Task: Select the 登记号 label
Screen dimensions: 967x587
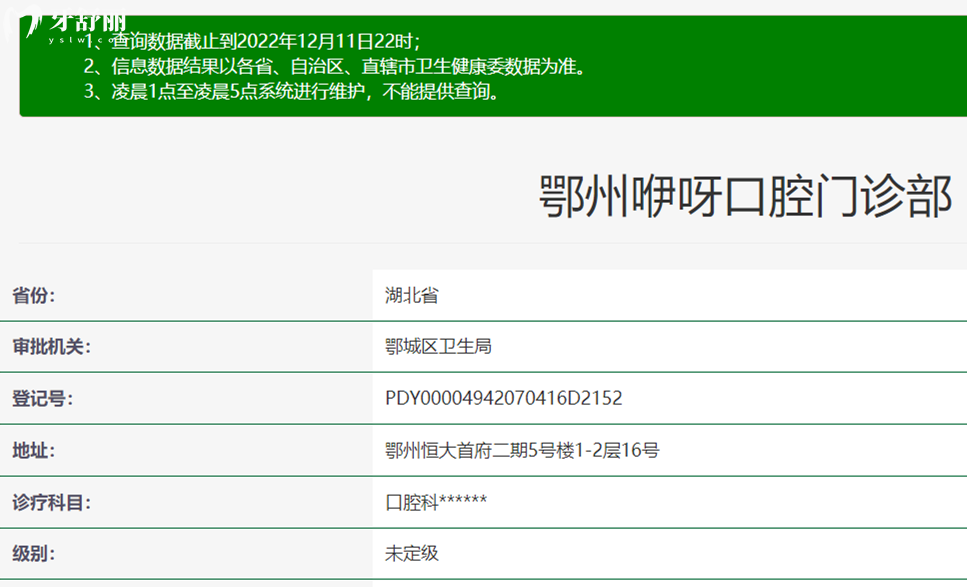Action: click(43, 398)
